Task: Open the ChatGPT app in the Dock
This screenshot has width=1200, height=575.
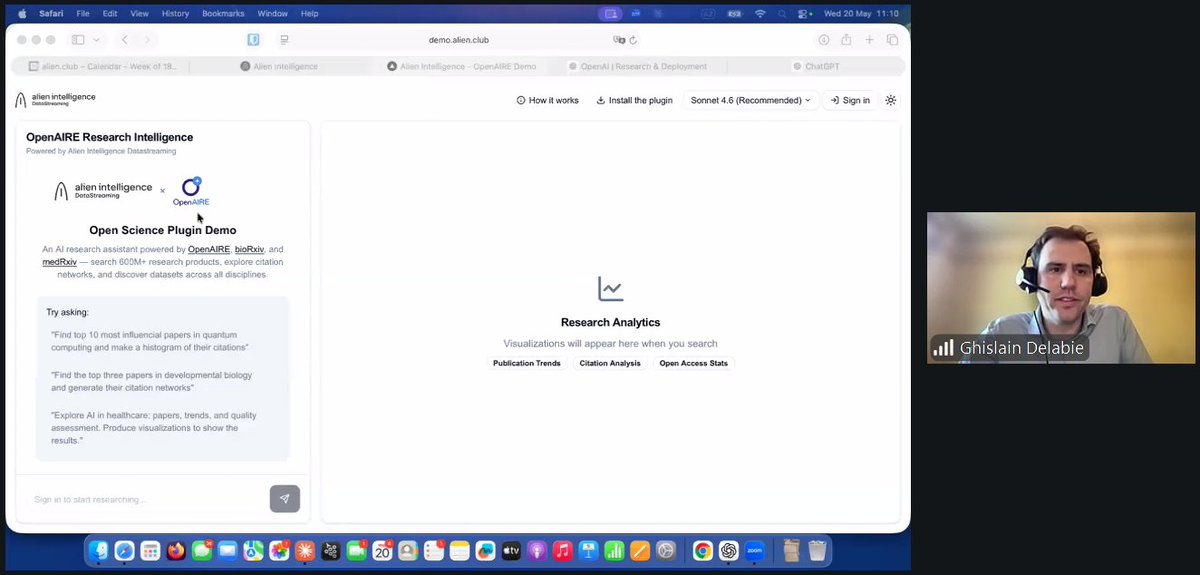Action: click(729, 550)
